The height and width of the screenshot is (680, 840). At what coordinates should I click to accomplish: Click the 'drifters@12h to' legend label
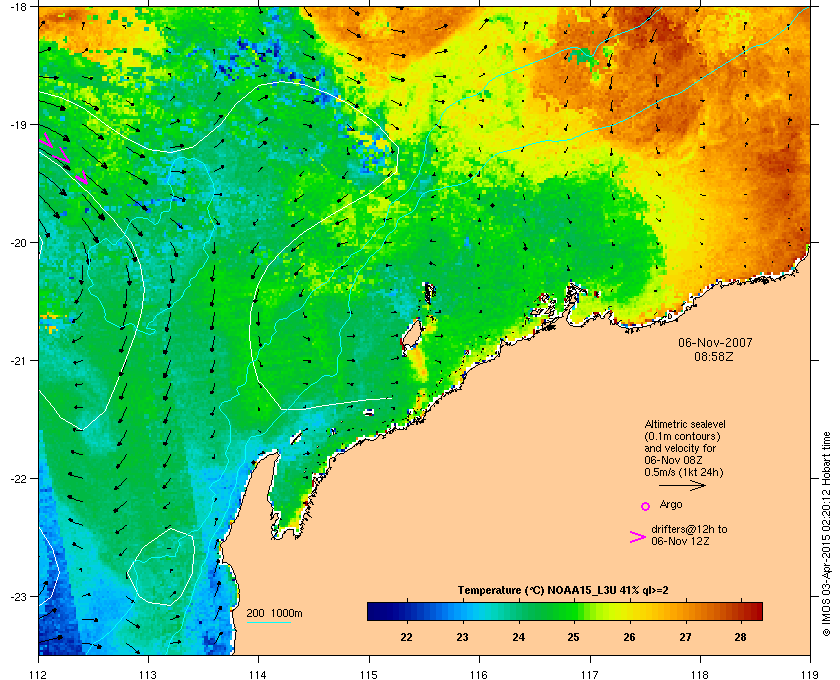point(689,529)
